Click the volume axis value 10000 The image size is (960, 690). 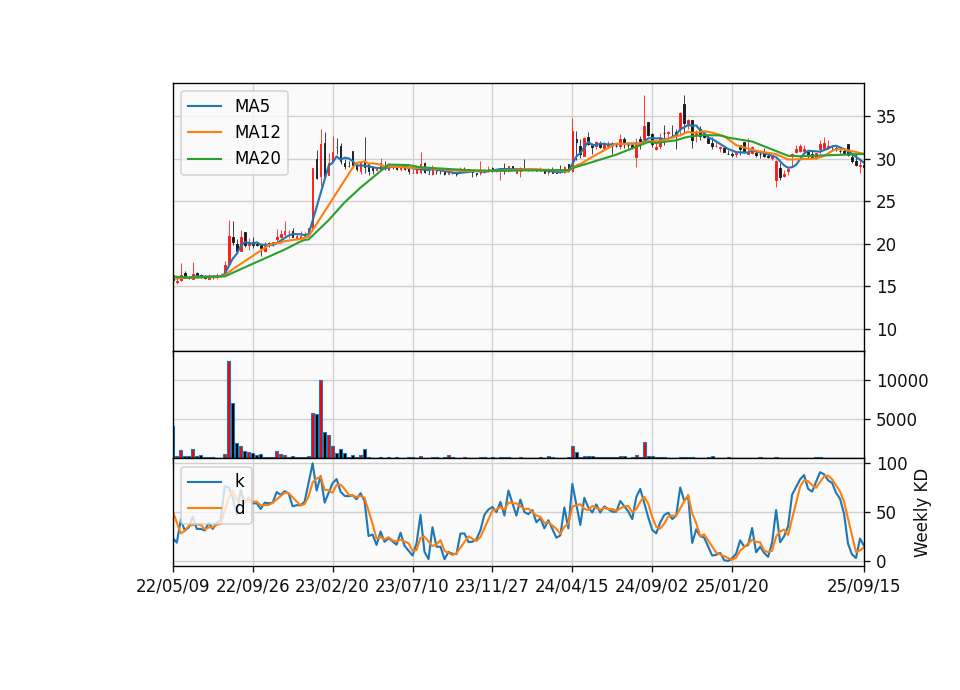coord(902,381)
